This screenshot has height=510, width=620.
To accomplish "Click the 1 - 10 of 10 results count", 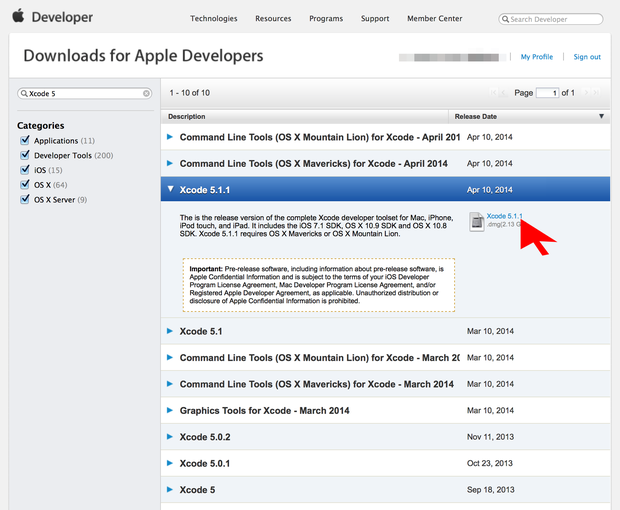I will tap(190, 93).
